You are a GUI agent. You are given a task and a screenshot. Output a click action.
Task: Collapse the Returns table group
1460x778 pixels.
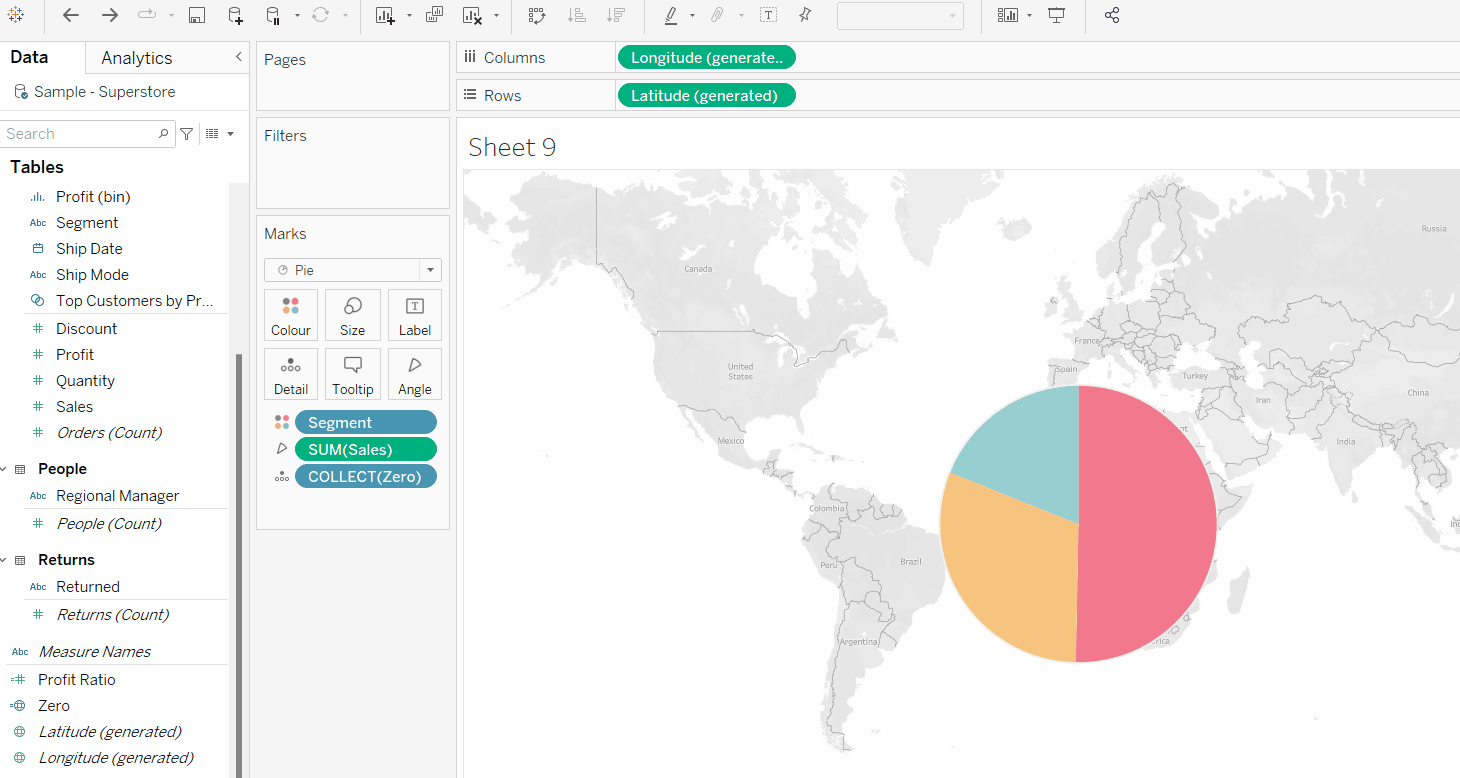5,560
